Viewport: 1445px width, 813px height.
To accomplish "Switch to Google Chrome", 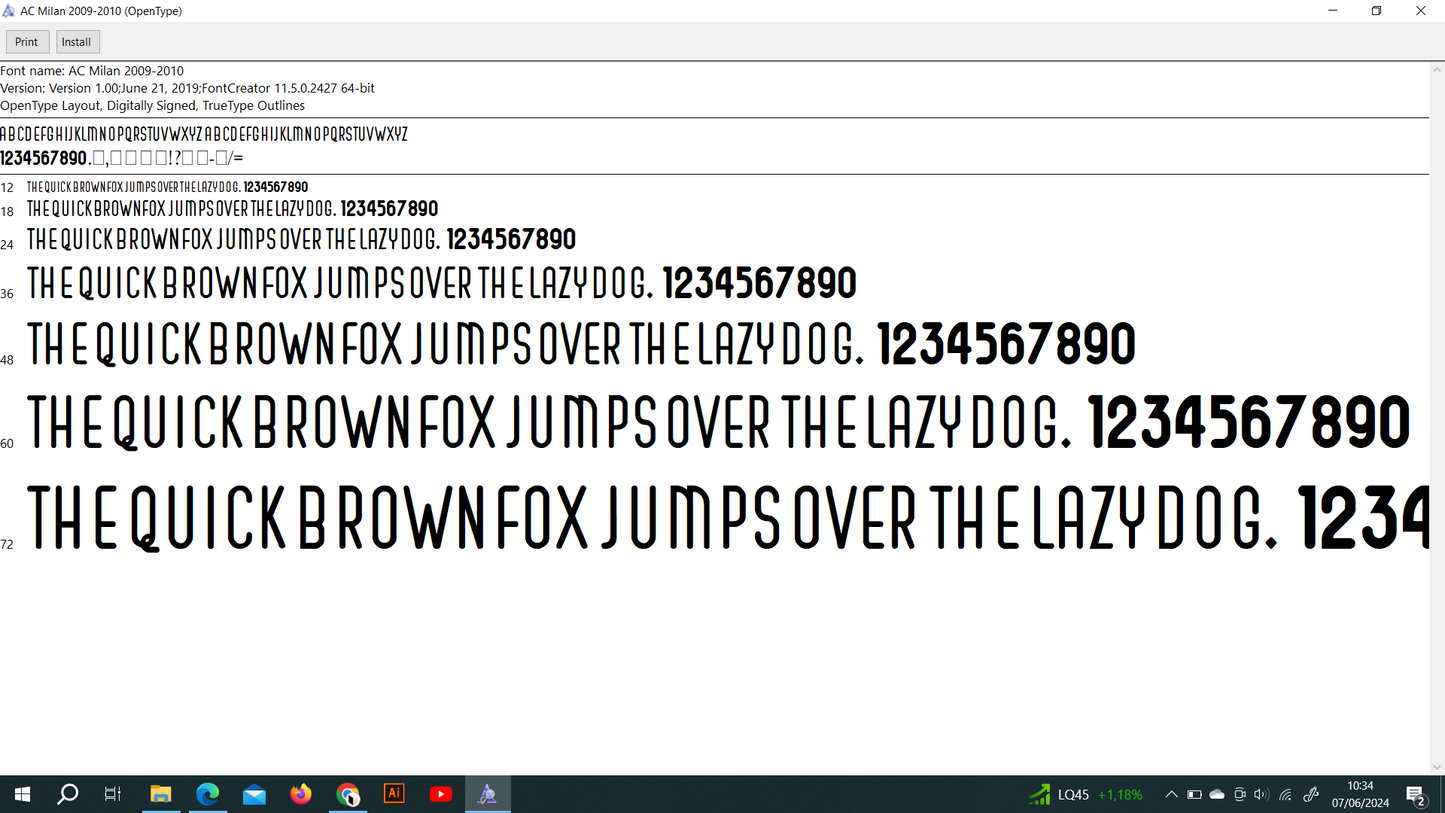I will (x=348, y=794).
